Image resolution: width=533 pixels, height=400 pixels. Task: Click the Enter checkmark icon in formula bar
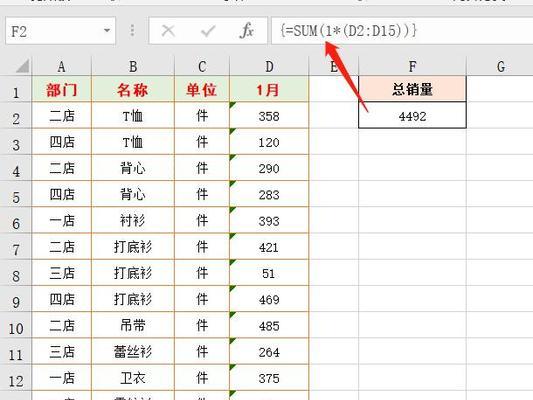coord(208,31)
